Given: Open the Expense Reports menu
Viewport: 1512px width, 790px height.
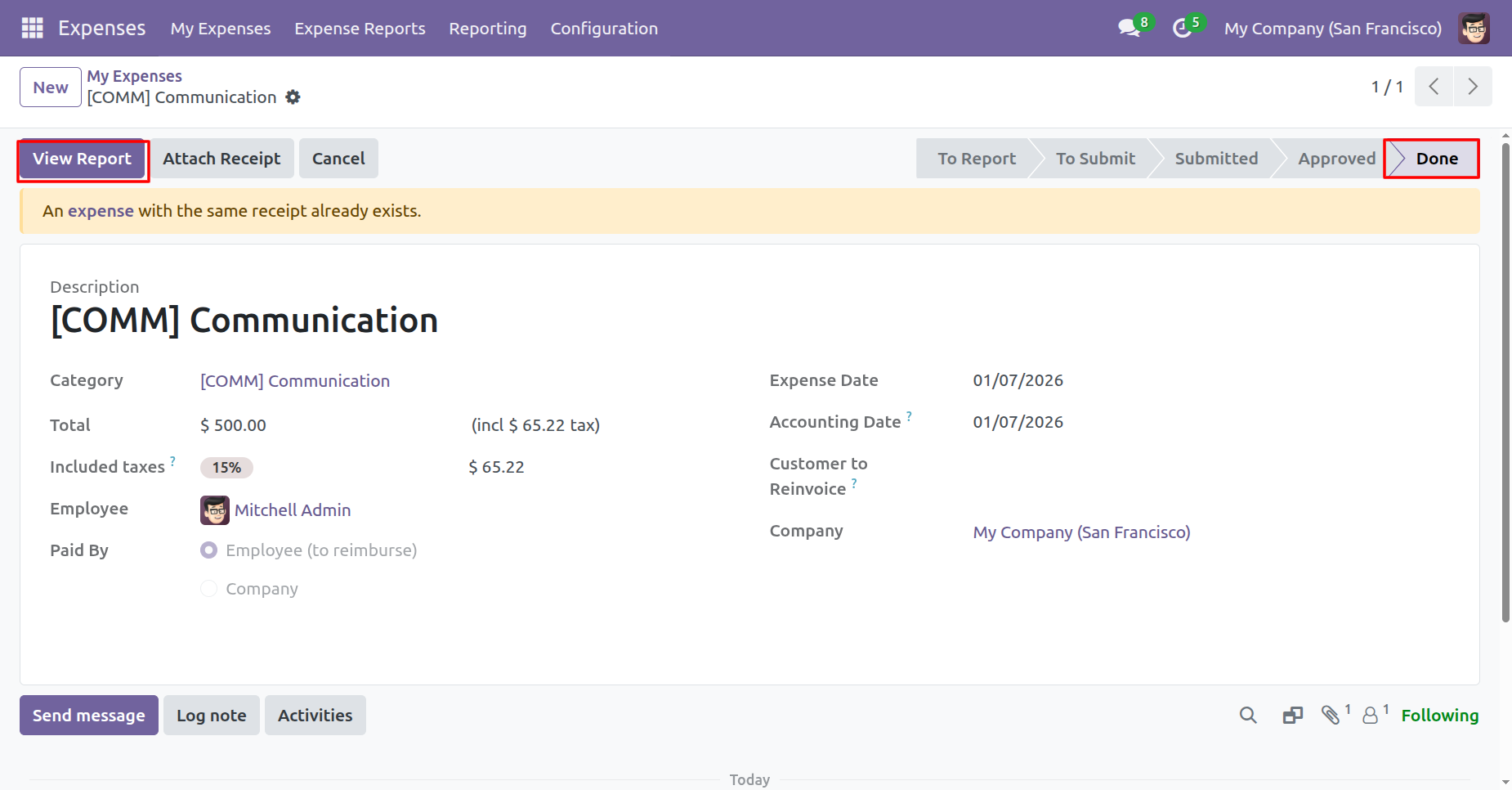Looking at the screenshot, I should tap(360, 29).
